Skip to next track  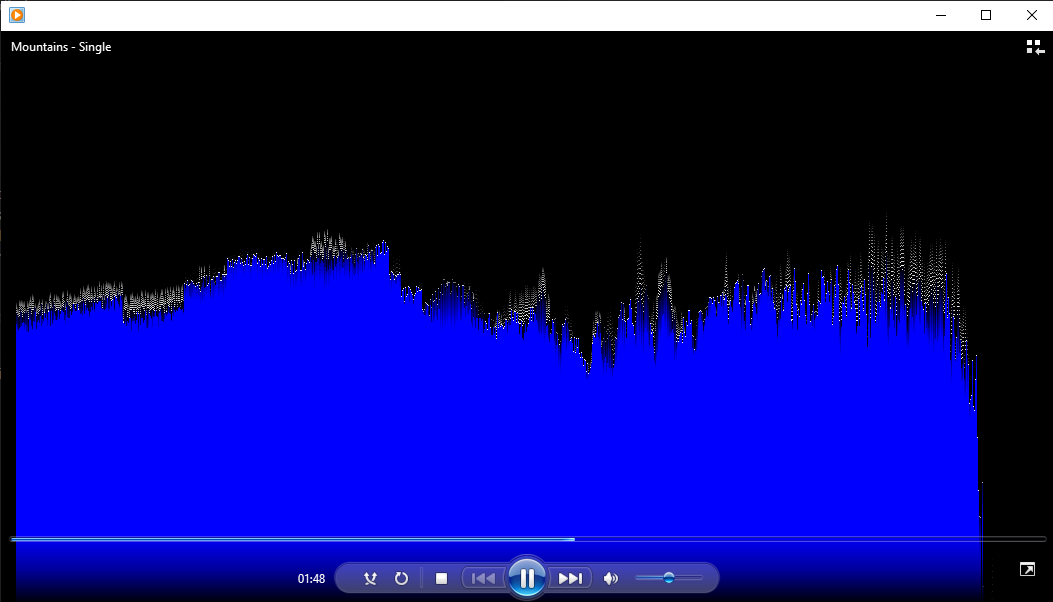[x=570, y=578]
